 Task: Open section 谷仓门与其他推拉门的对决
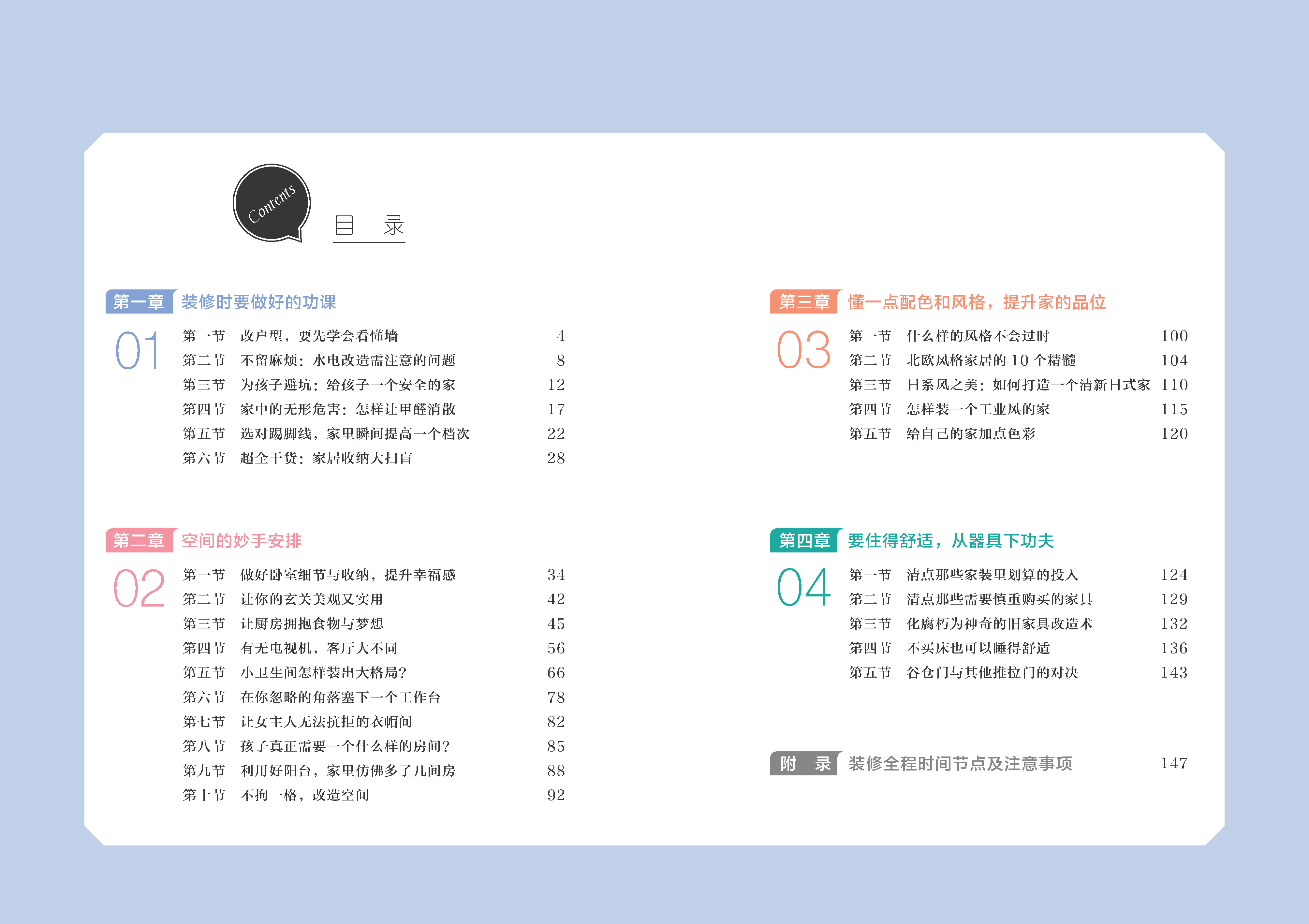coord(992,673)
